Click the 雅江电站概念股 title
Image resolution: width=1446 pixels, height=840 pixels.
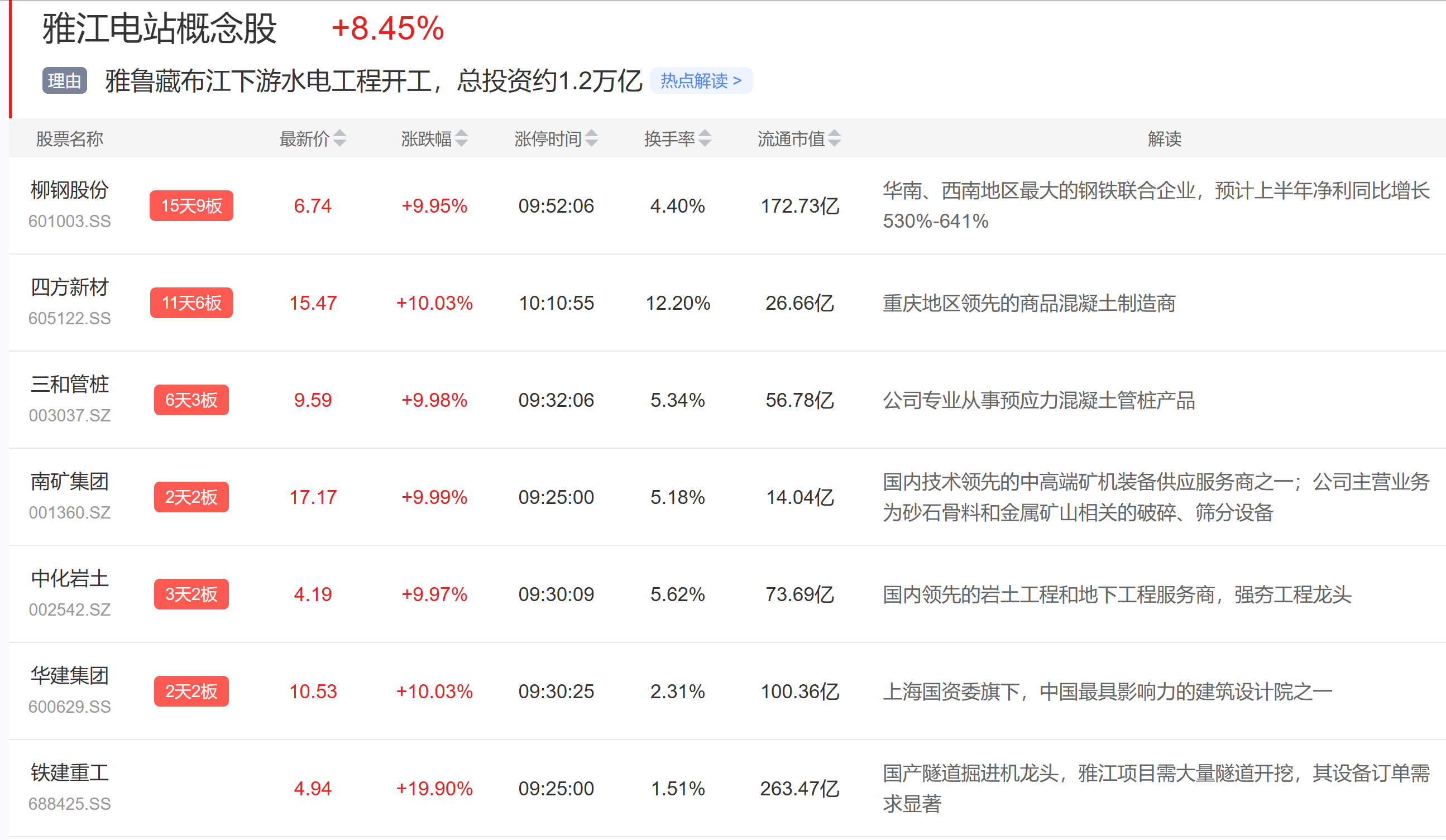click(160, 28)
